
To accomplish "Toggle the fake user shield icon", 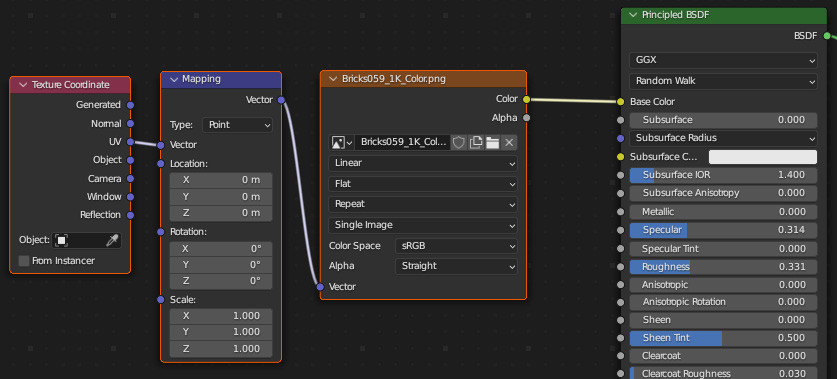I will [459, 142].
